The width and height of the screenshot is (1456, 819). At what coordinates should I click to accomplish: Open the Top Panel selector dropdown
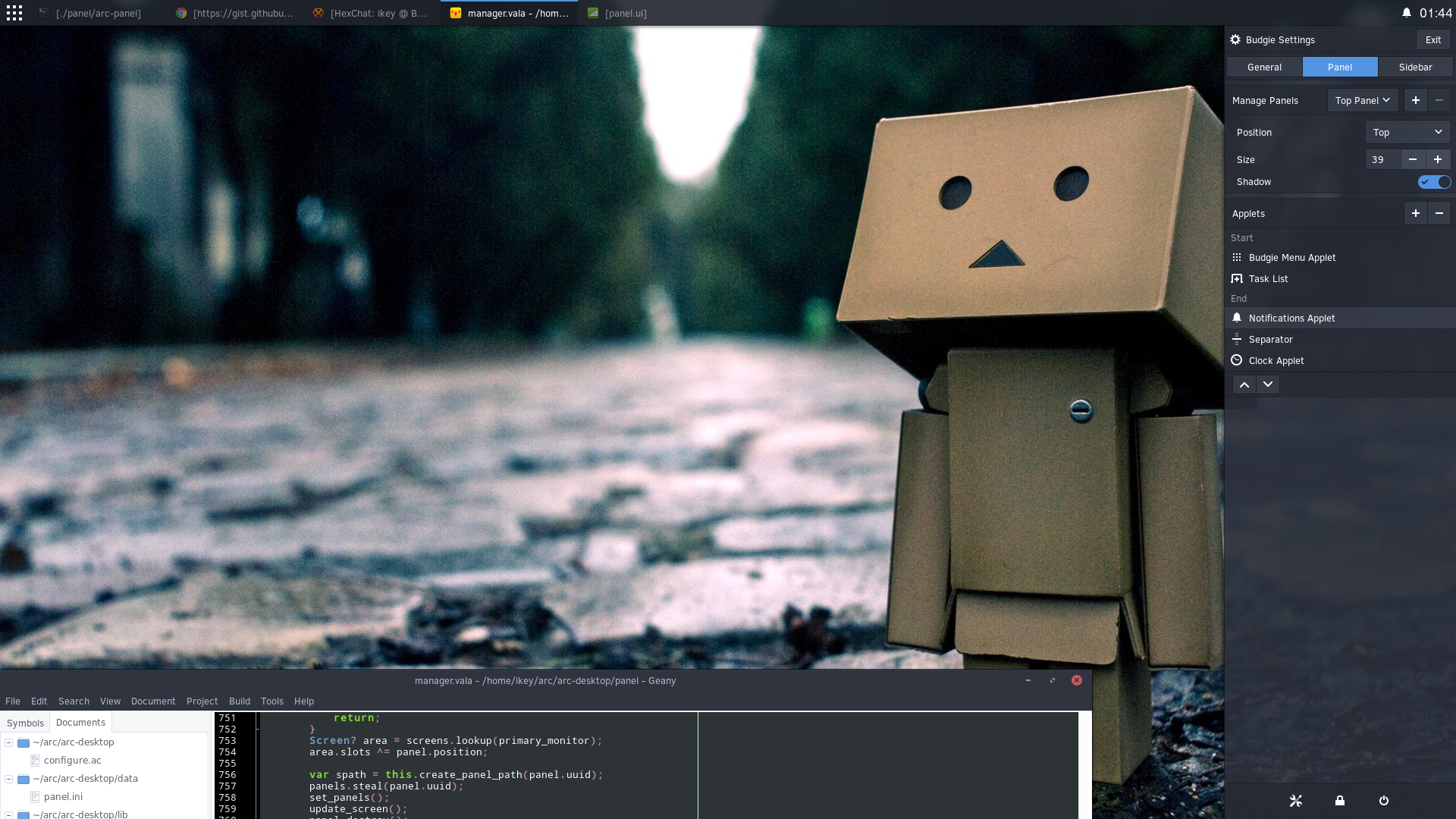(1362, 100)
